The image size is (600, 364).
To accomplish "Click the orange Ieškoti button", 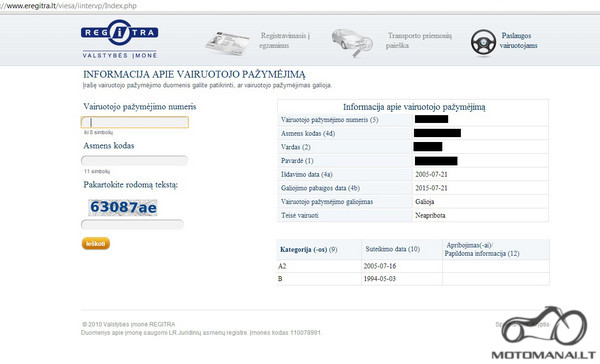I will click(96, 243).
